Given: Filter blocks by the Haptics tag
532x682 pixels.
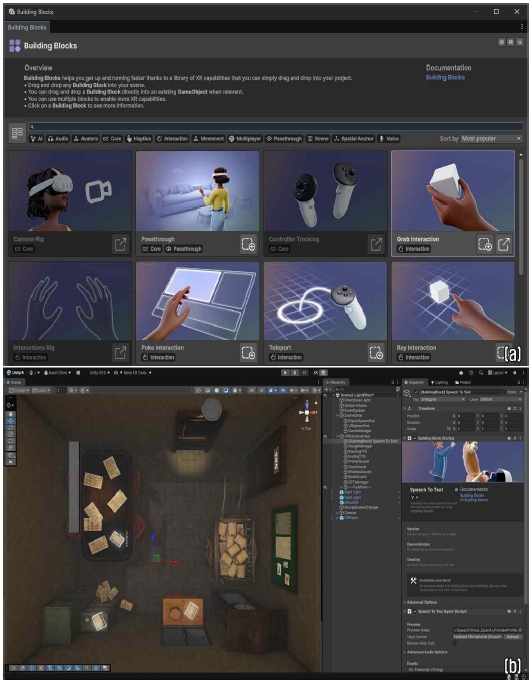Looking at the screenshot, I should point(138,139).
